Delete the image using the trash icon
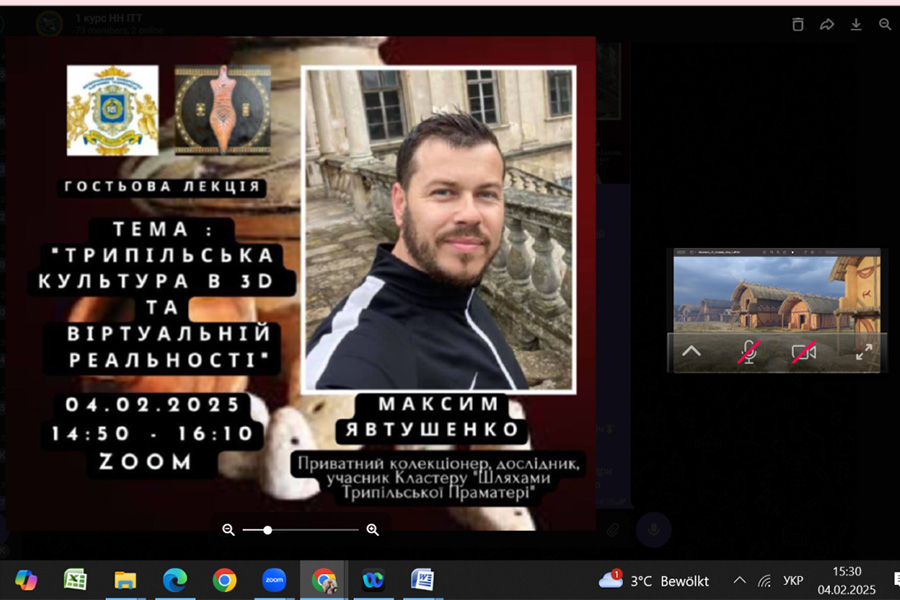 798,25
